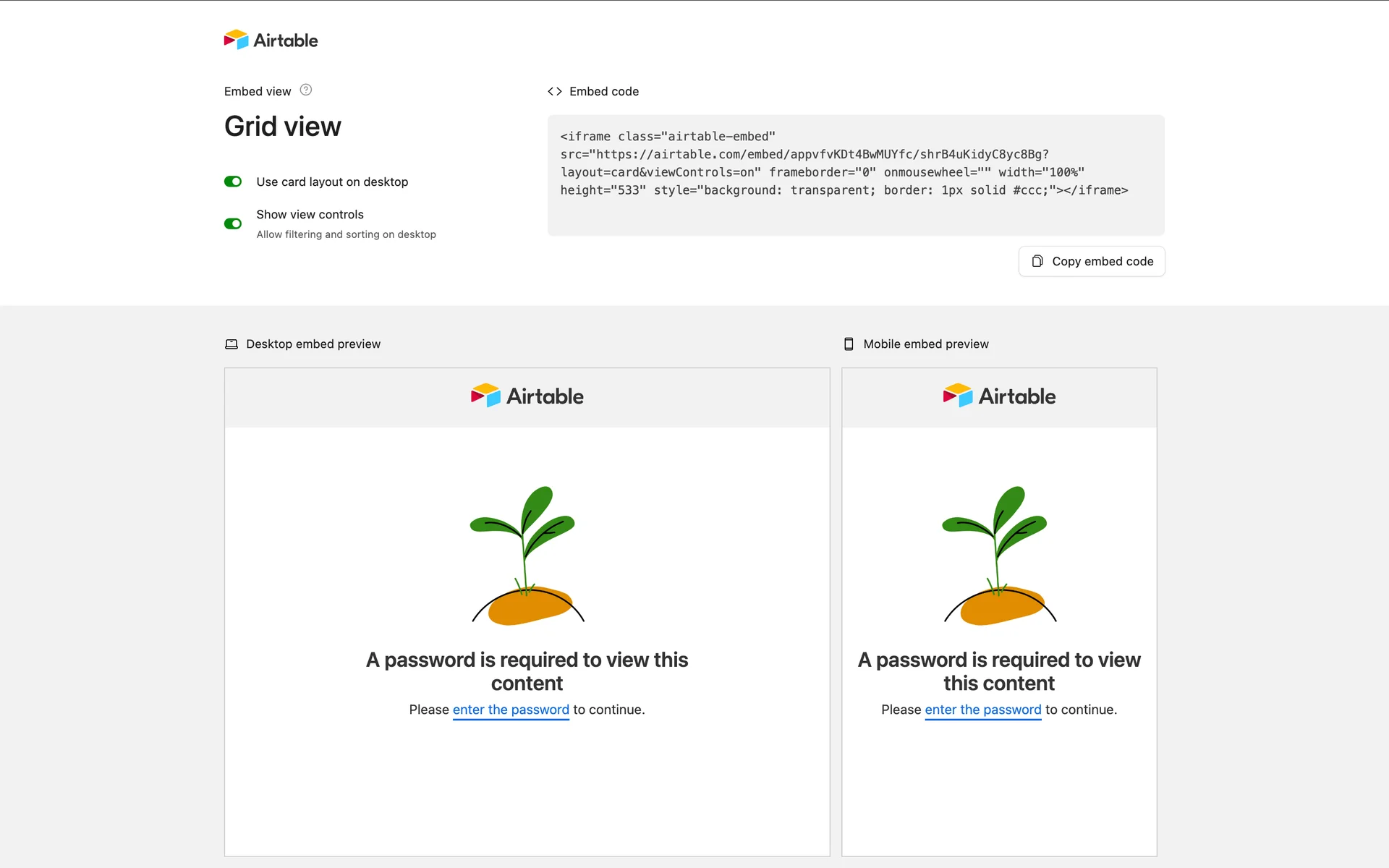Click the clipboard icon in Copy embed code
This screenshot has height=868, width=1389.
pyautogui.click(x=1037, y=261)
